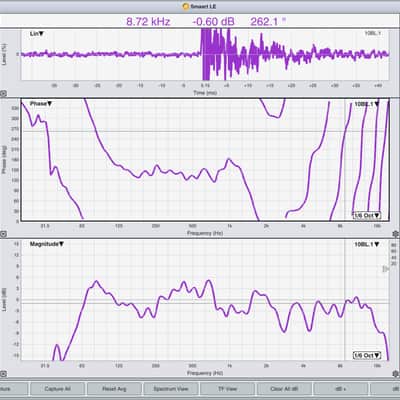Screen dimensions: 400x400
Task: Open plot settings gear beside phase graph
Action: (x=396, y=234)
